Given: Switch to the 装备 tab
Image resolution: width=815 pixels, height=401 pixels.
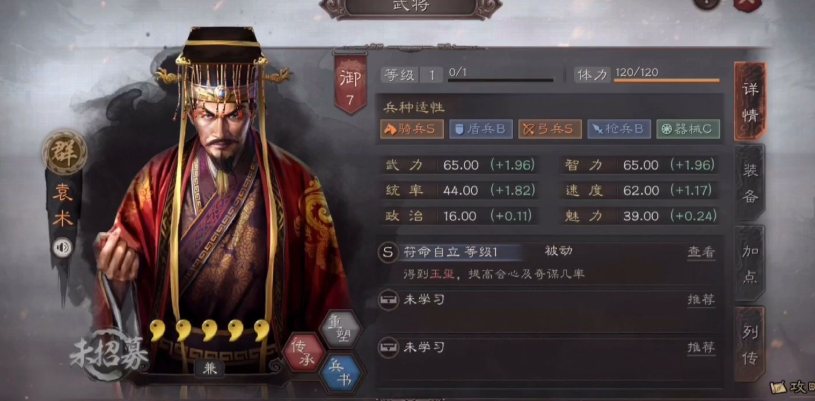Looking at the screenshot, I should tap(750, 184).
